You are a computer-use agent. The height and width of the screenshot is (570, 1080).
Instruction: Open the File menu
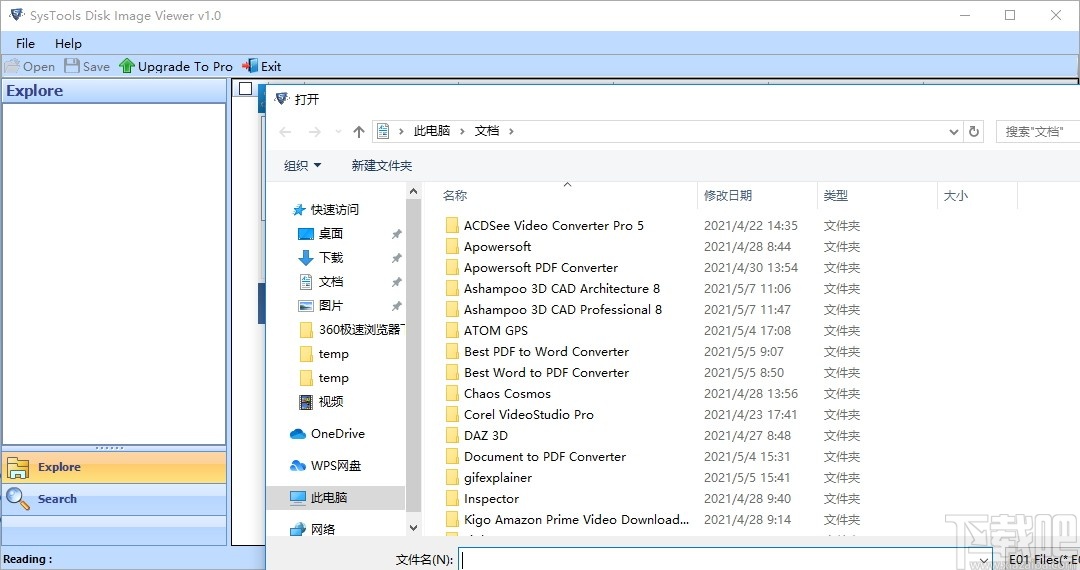(x=25, y=43)
